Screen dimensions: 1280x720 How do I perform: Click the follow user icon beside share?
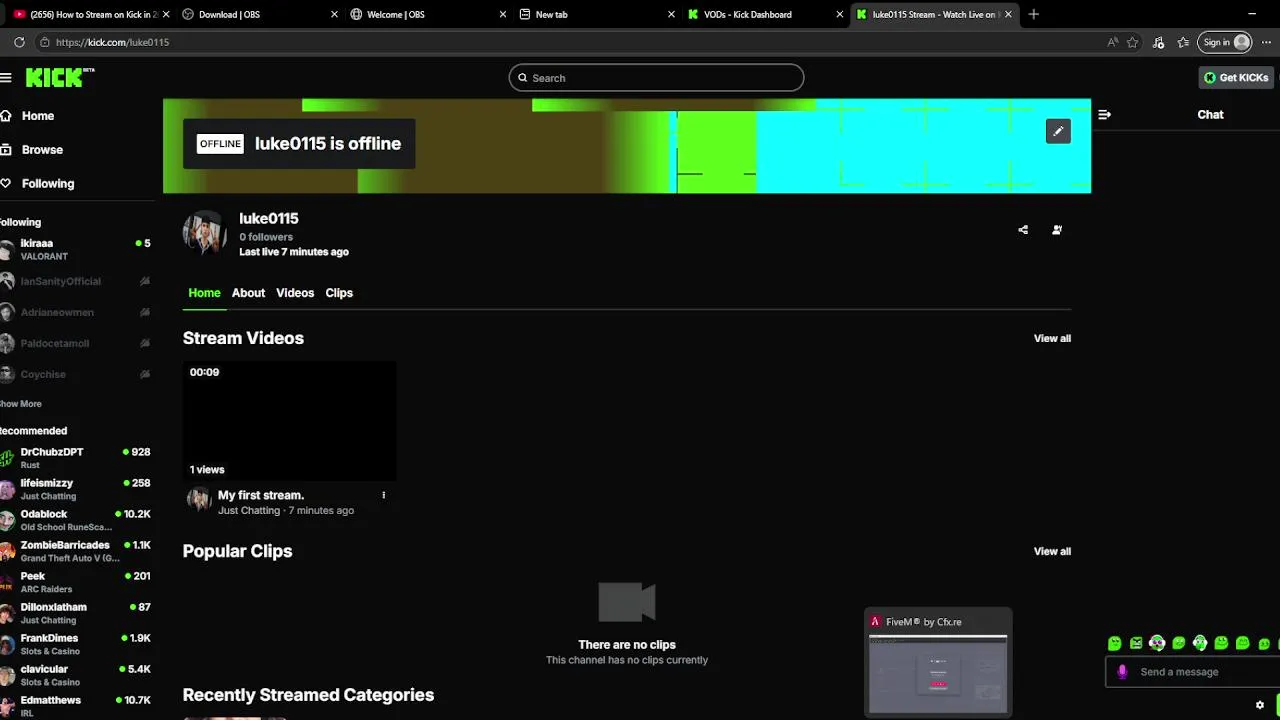click(1057, 230)
